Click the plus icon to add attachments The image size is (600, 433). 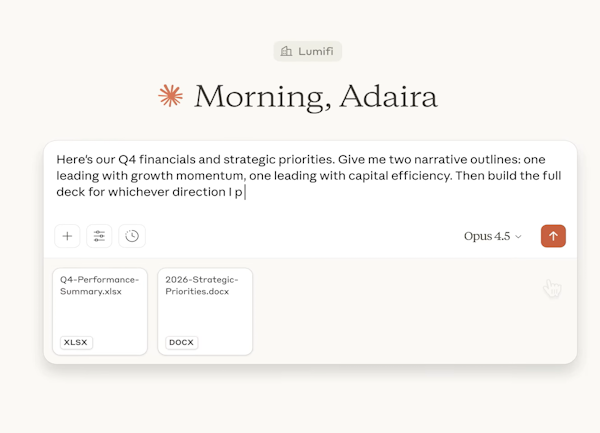(x=67, y=236)
